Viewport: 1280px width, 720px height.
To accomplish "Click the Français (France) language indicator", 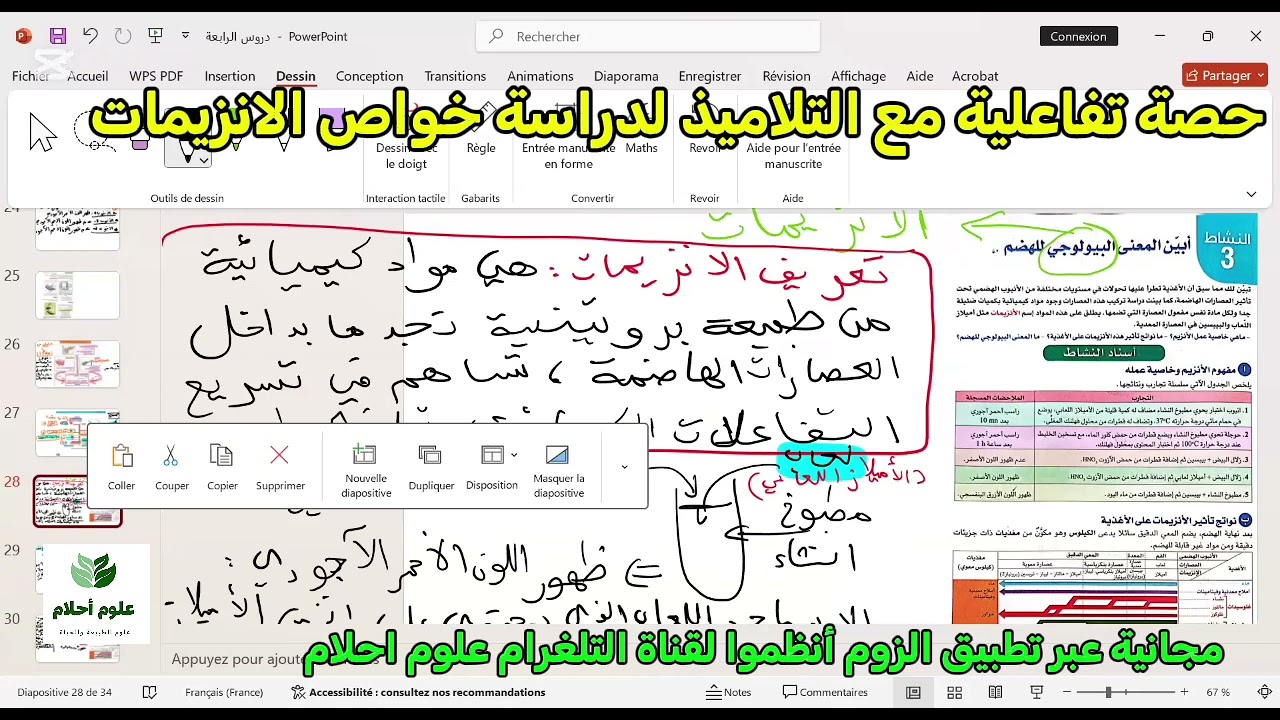I will [x=224, y=692].
